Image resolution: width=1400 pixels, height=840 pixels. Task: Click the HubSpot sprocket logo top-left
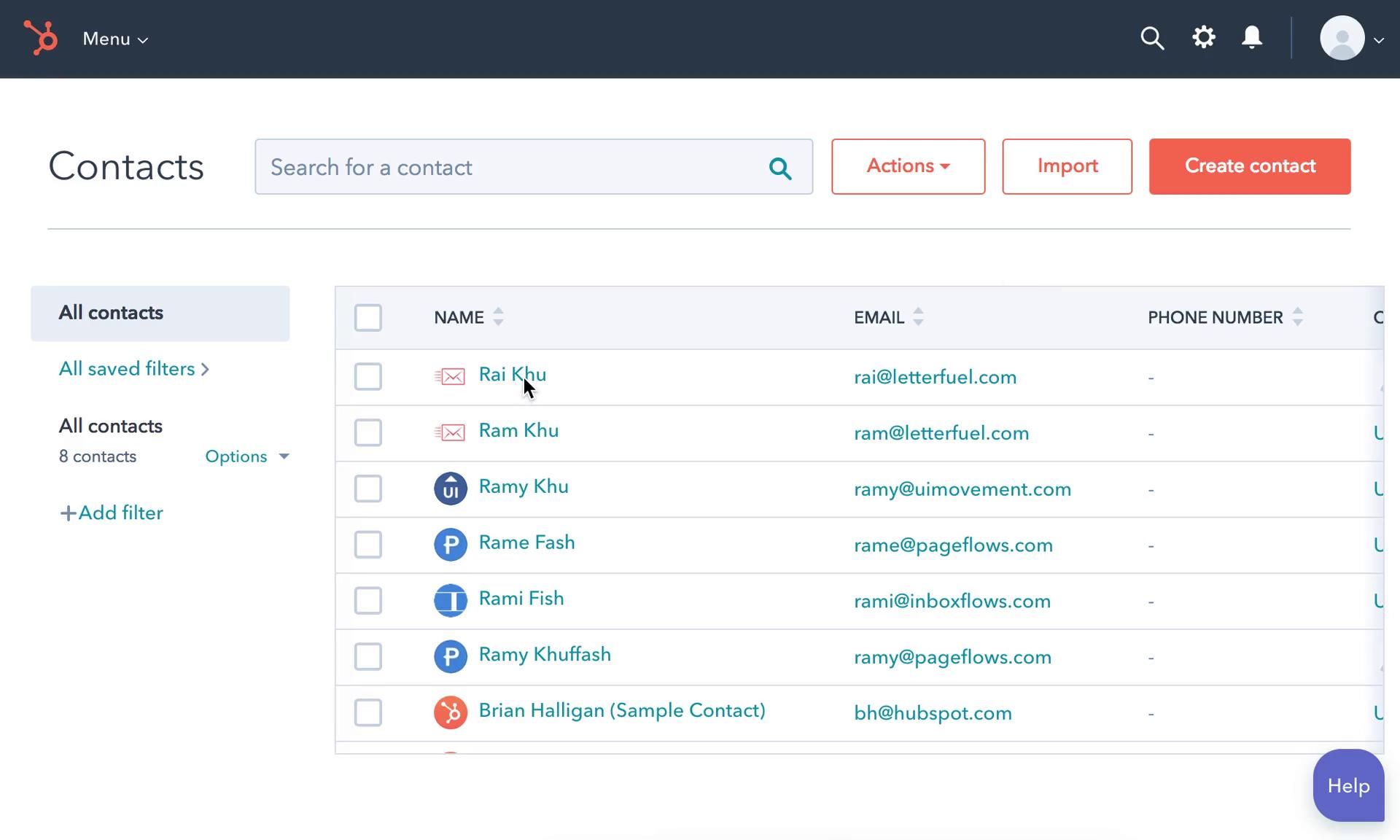coord(41,38)
